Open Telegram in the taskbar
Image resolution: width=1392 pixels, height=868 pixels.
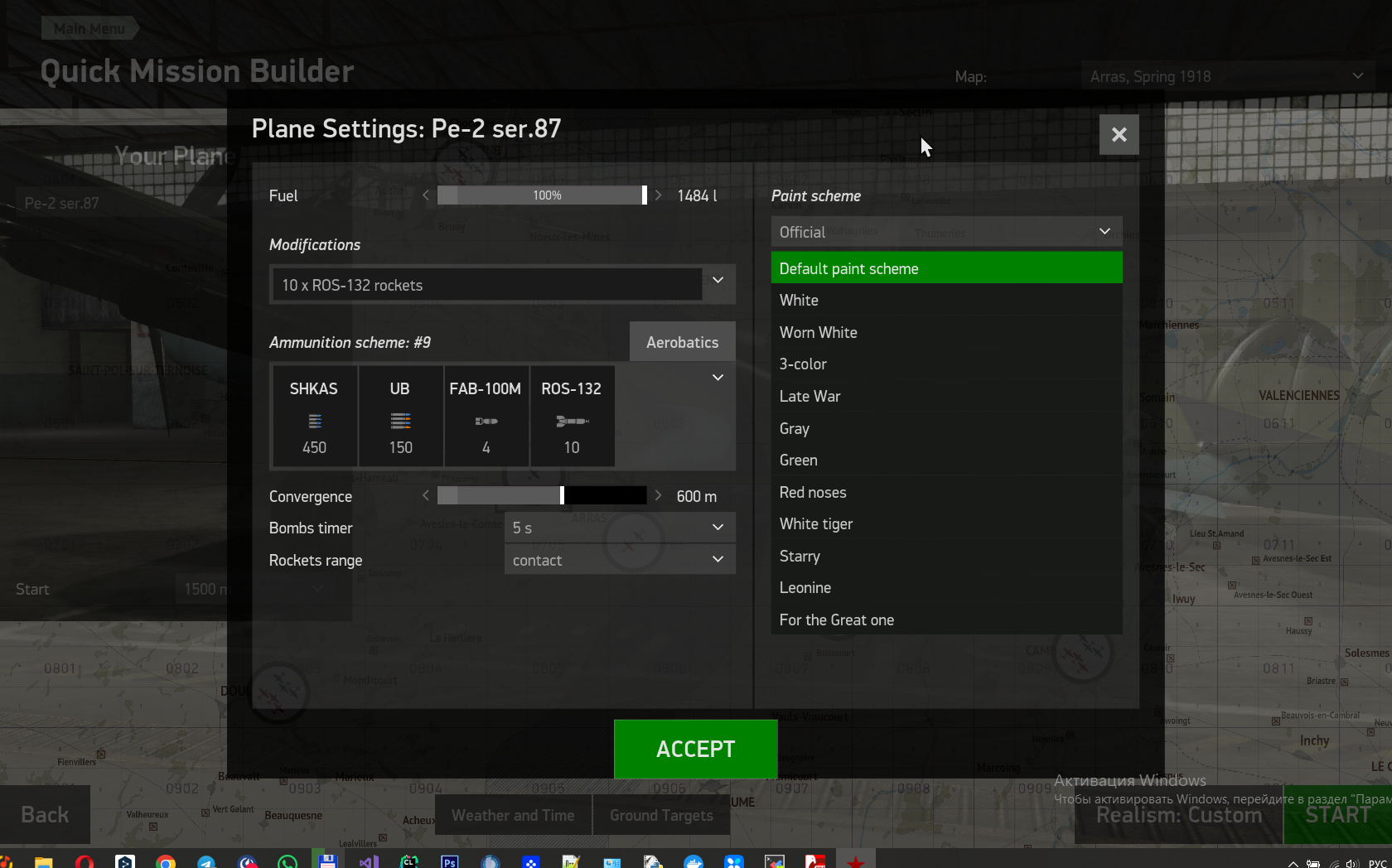[205, 862]
